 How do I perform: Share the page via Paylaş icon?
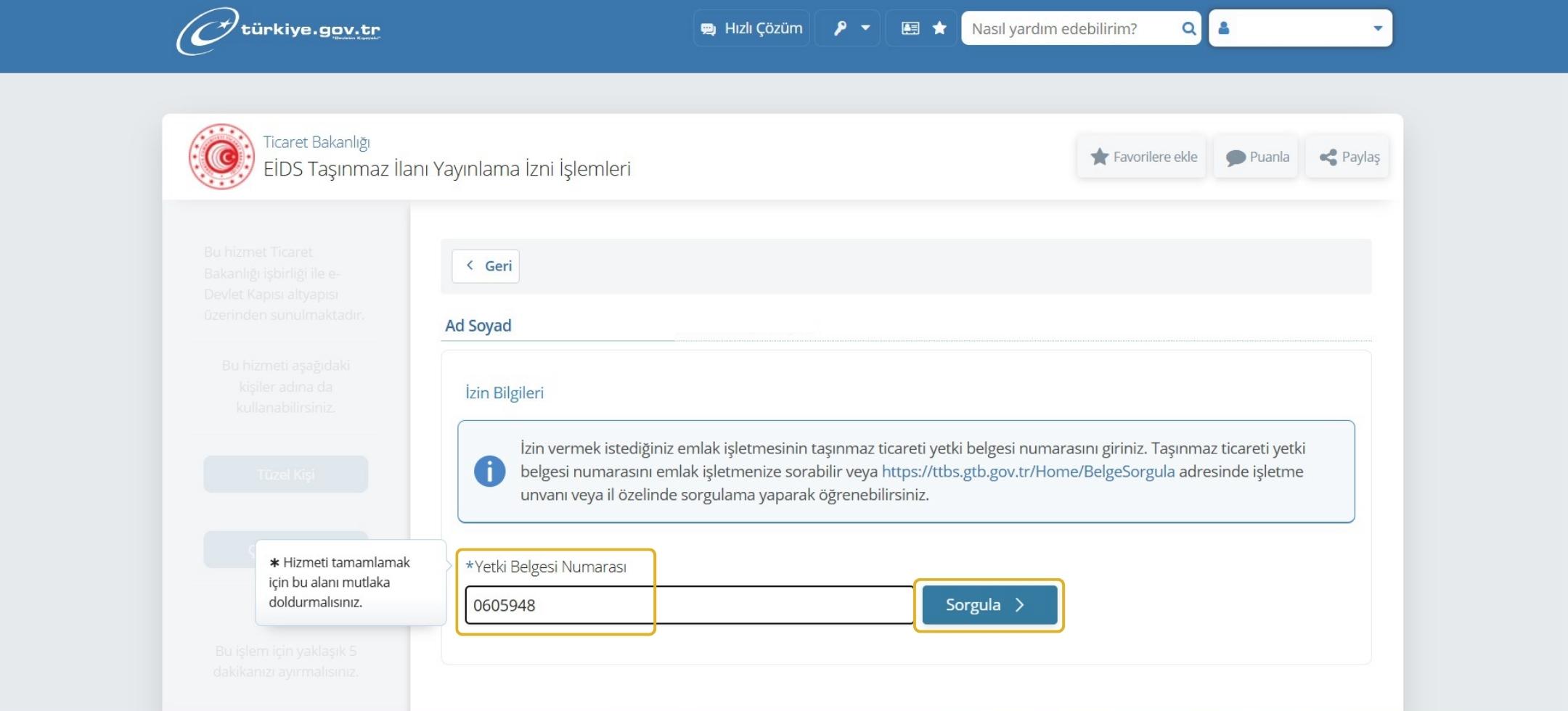point(1348,156)
